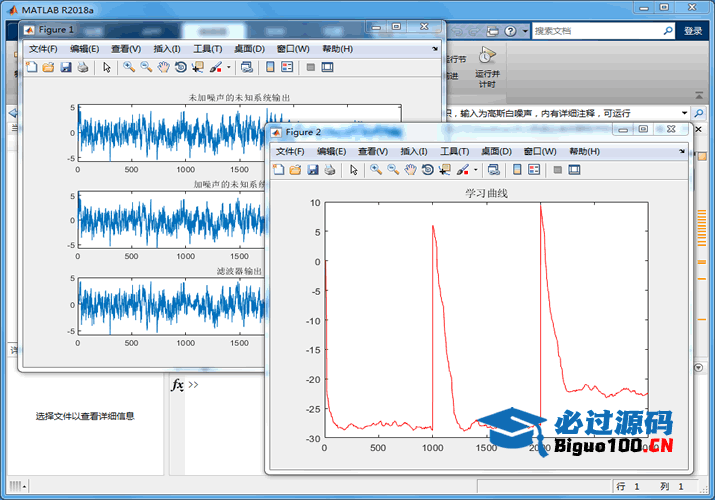Open 文件(F) menu in Figure 1
This screenshot has height=500, width=715.
tap(43, 49)
